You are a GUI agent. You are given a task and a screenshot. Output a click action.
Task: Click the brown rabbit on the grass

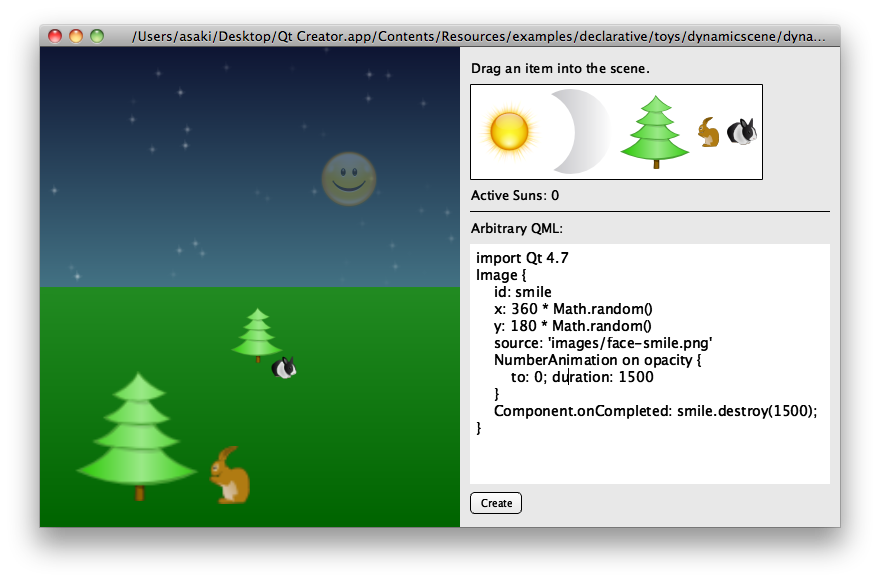[230, 475]
